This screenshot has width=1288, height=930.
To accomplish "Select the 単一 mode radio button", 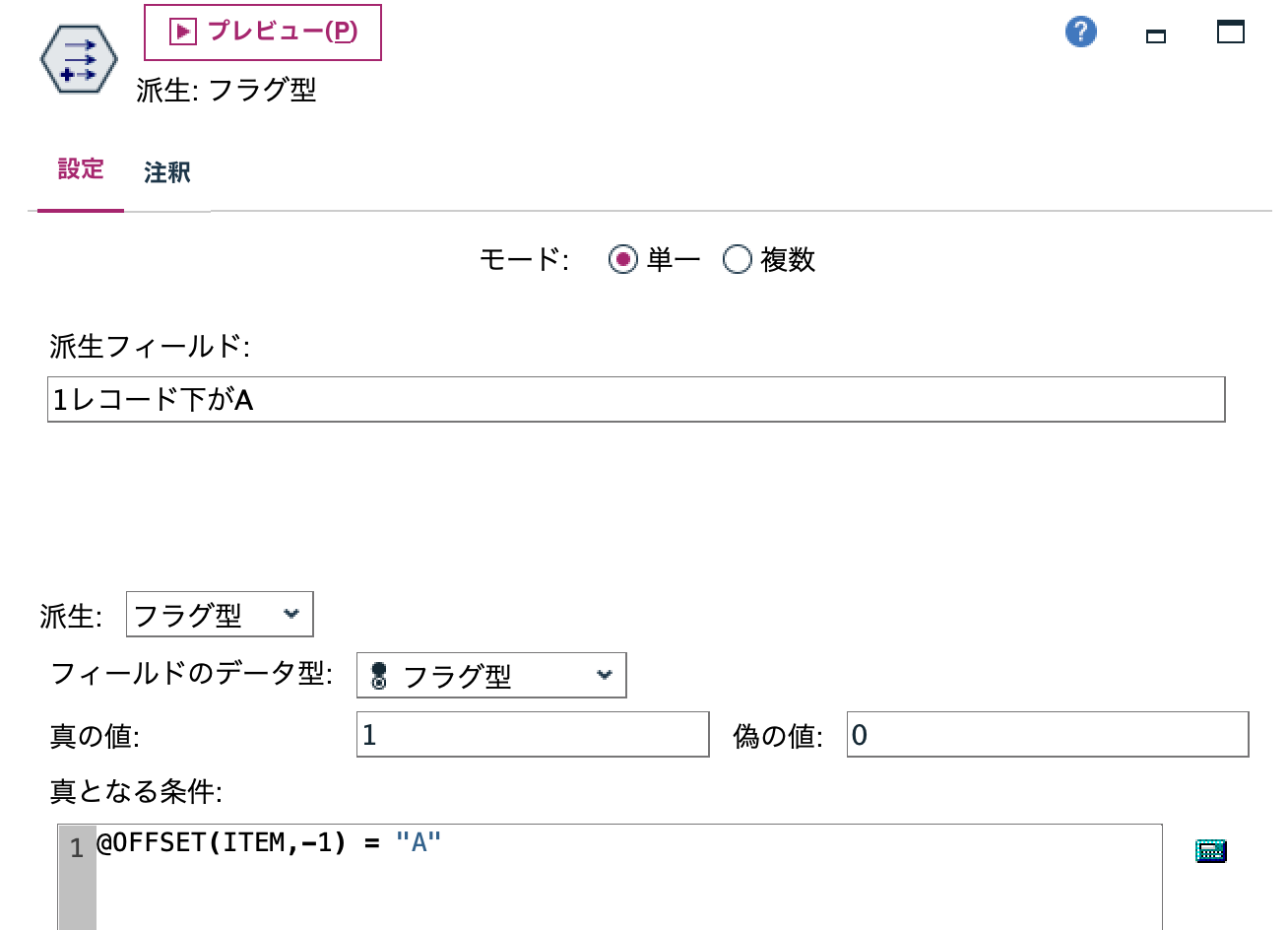I will coord(622,259).
